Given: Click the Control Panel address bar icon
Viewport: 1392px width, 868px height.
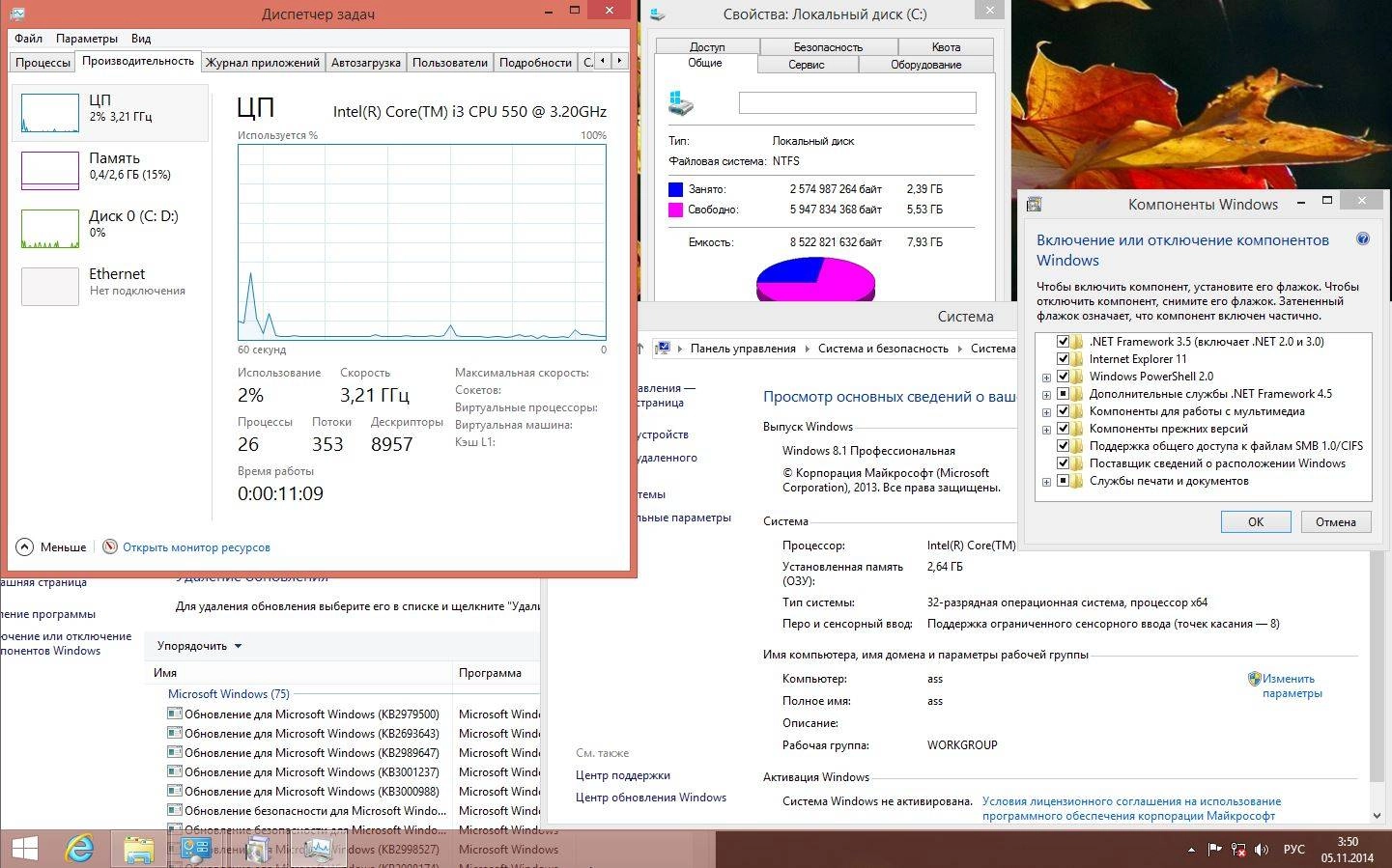Looking at the screenshot, I should (663, 349).
